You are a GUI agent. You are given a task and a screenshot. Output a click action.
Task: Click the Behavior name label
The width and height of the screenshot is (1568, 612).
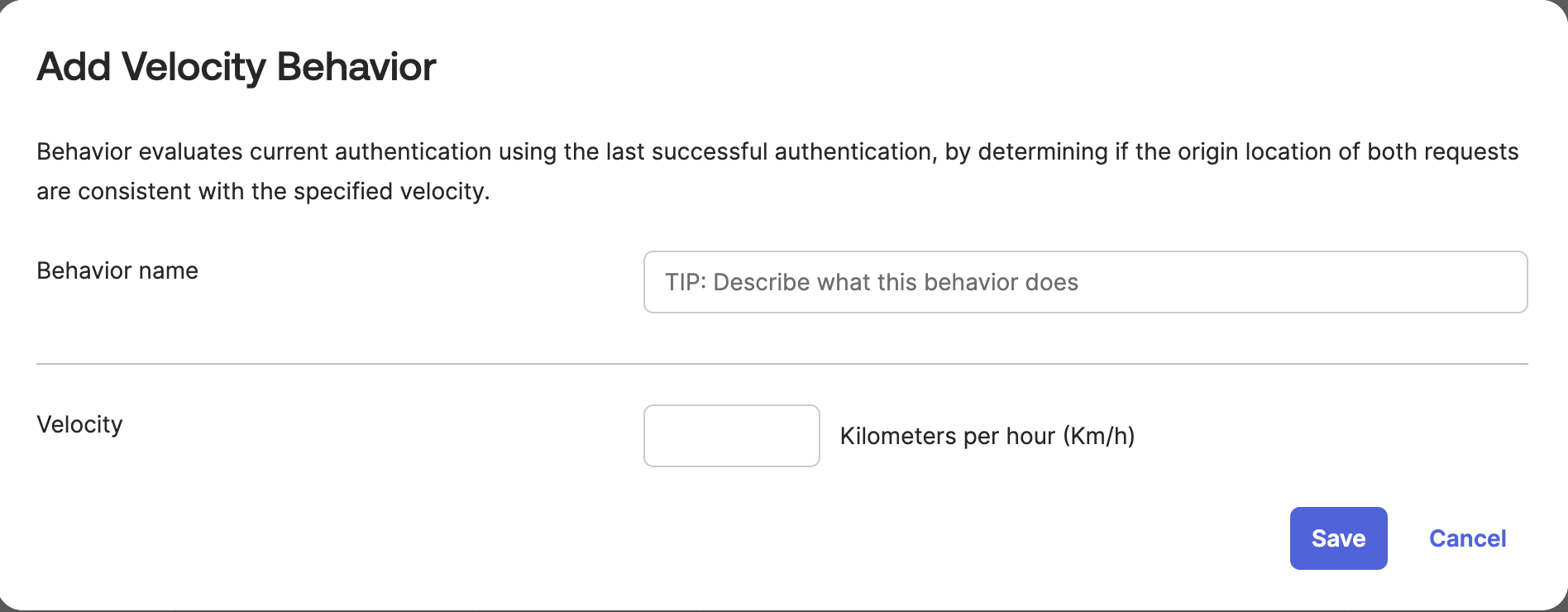117,270
